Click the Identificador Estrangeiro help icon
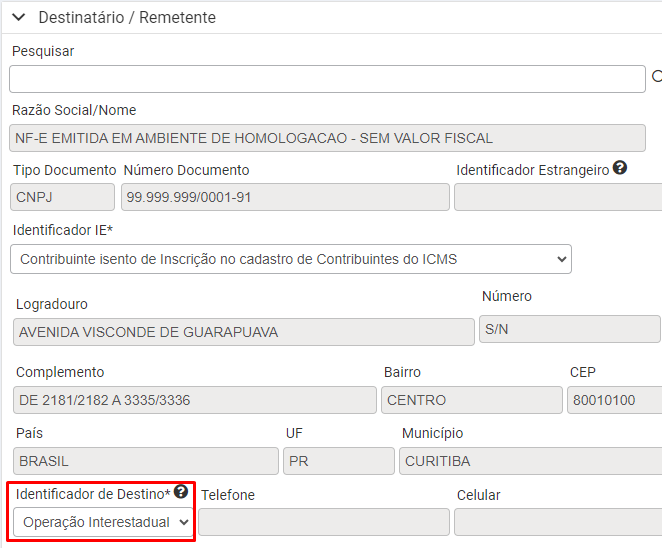 [620, 168]
